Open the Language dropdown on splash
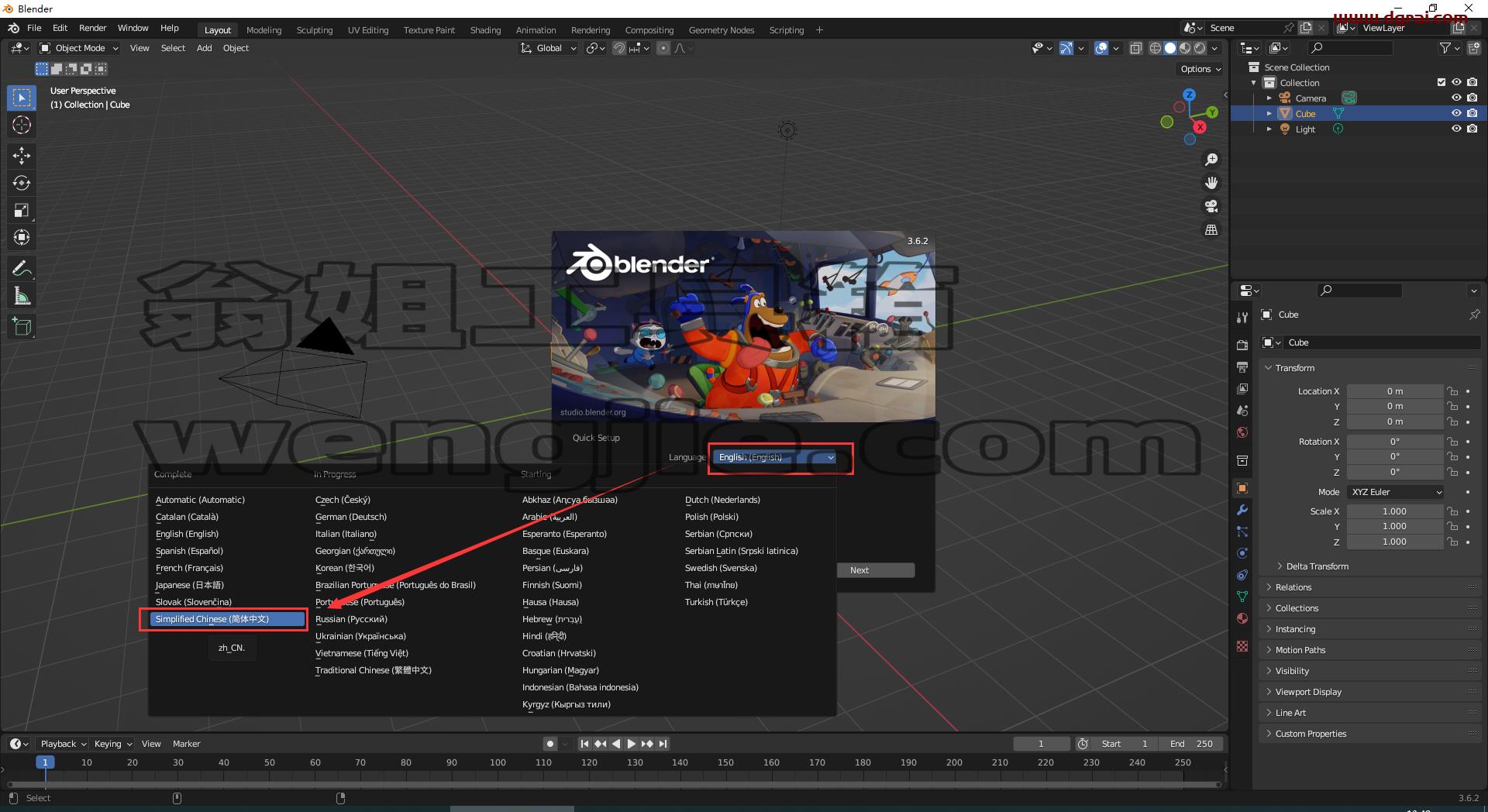This screenshot has width=1488, height=812. click(x=775, y=457)
